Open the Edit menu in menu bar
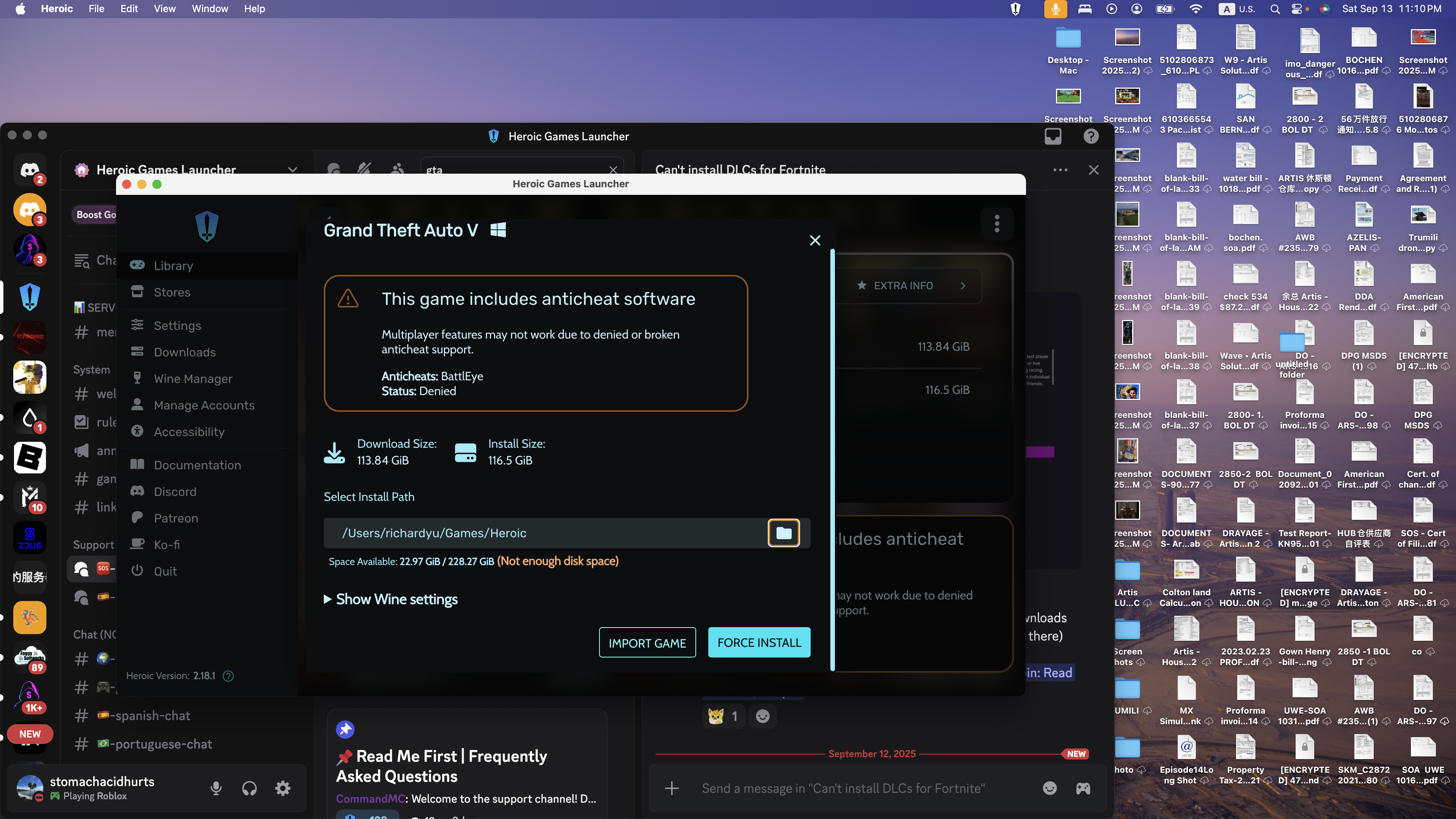 129,8
